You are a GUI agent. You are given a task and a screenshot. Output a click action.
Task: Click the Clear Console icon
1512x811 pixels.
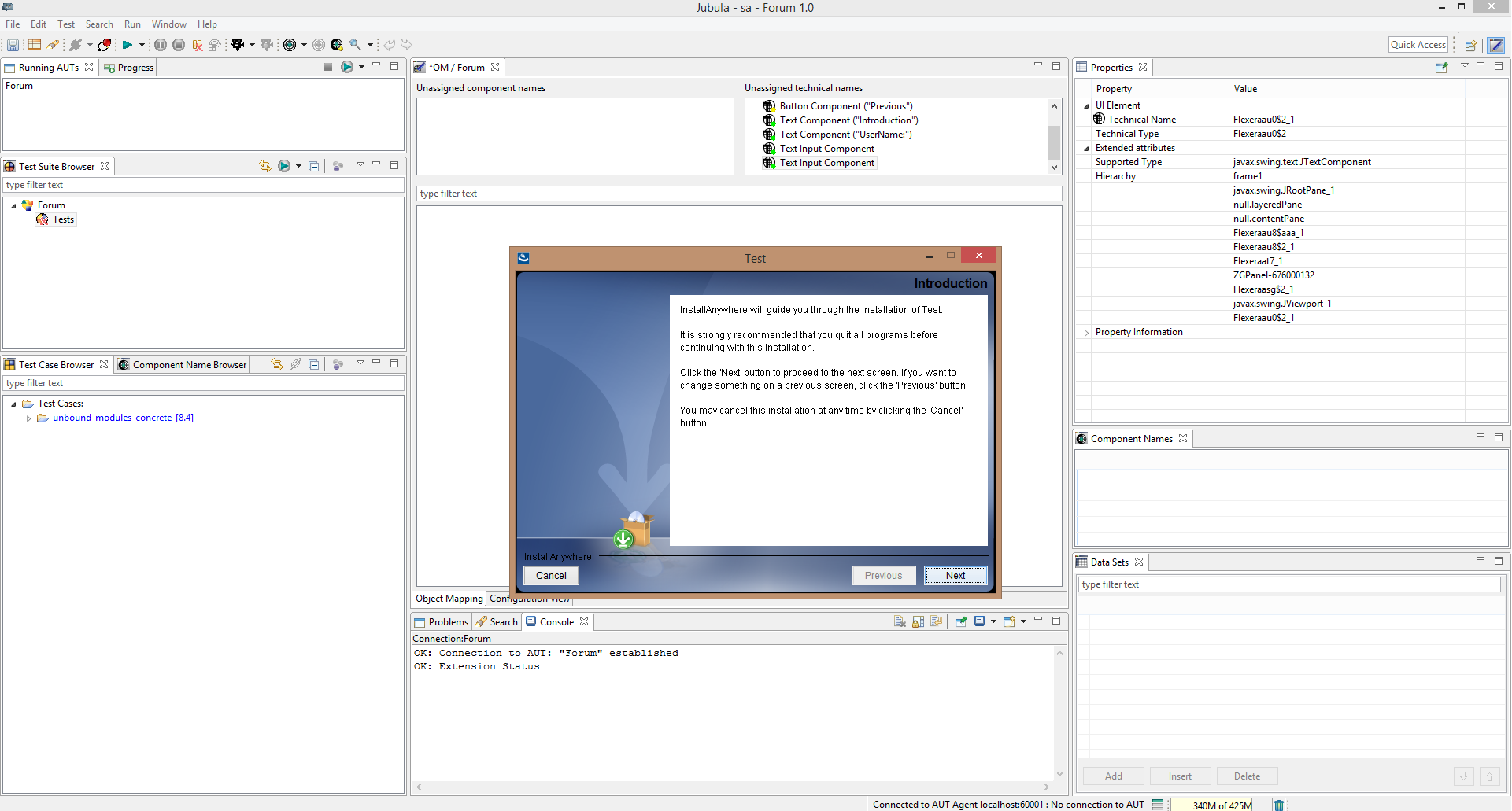pos(900,621)
